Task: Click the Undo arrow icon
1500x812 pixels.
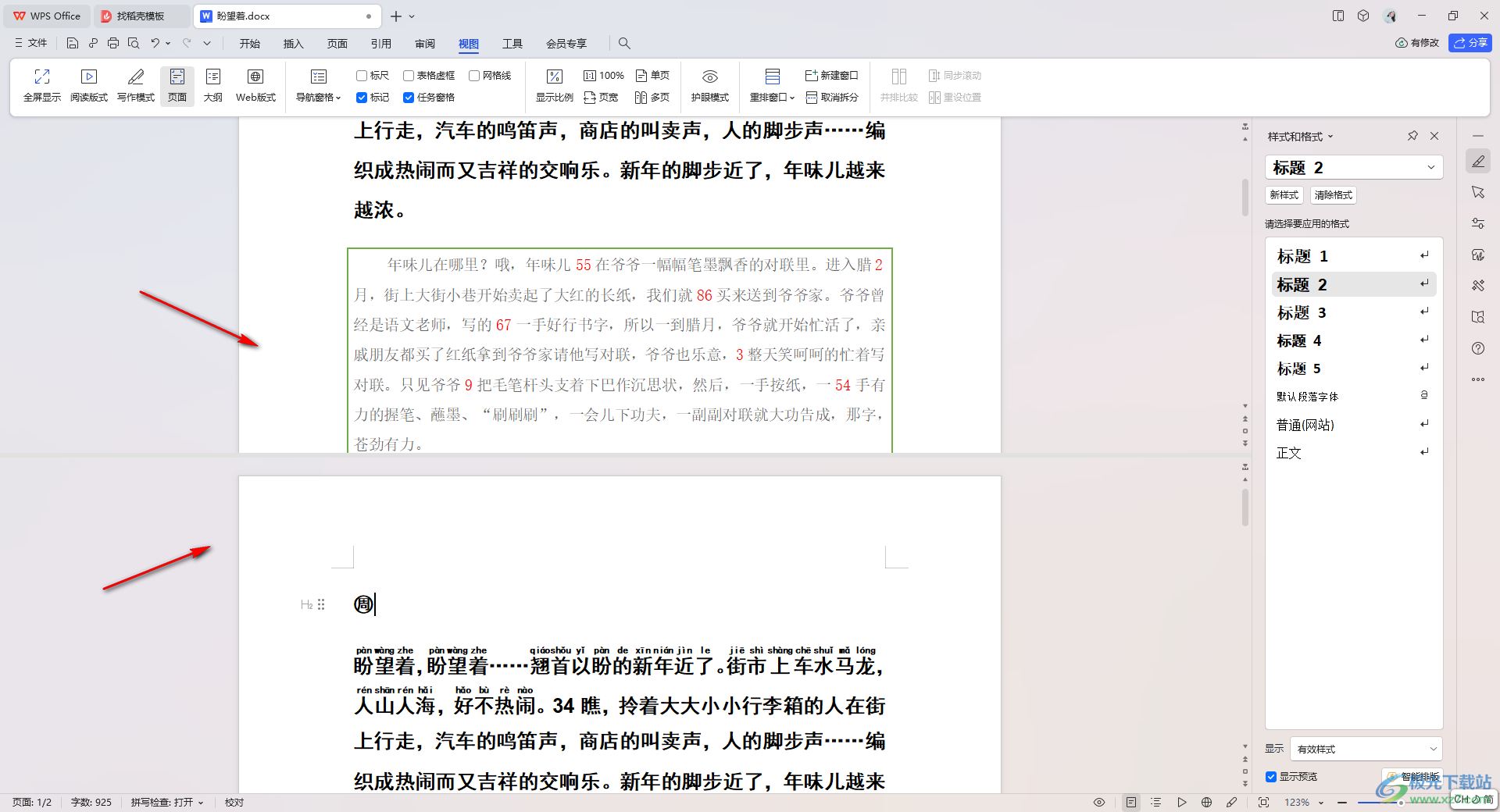Action: pyautogui.click(x=155, y=43)
